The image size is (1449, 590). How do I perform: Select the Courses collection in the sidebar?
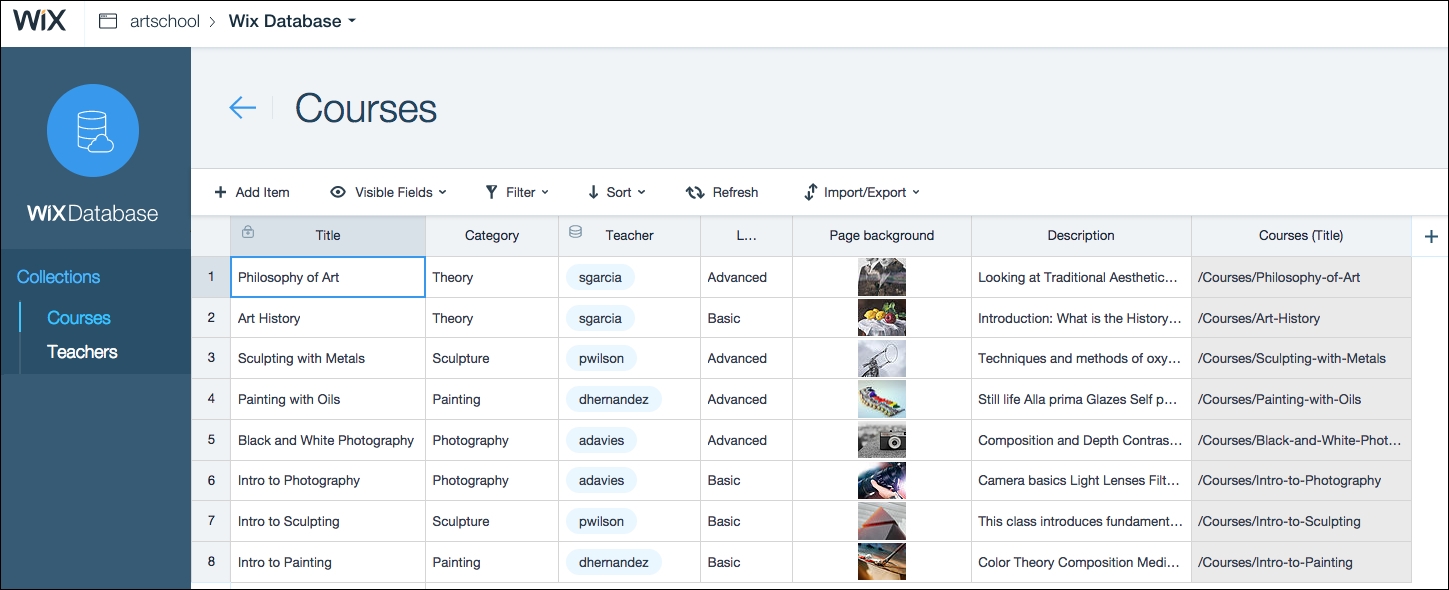click(79, 317)
